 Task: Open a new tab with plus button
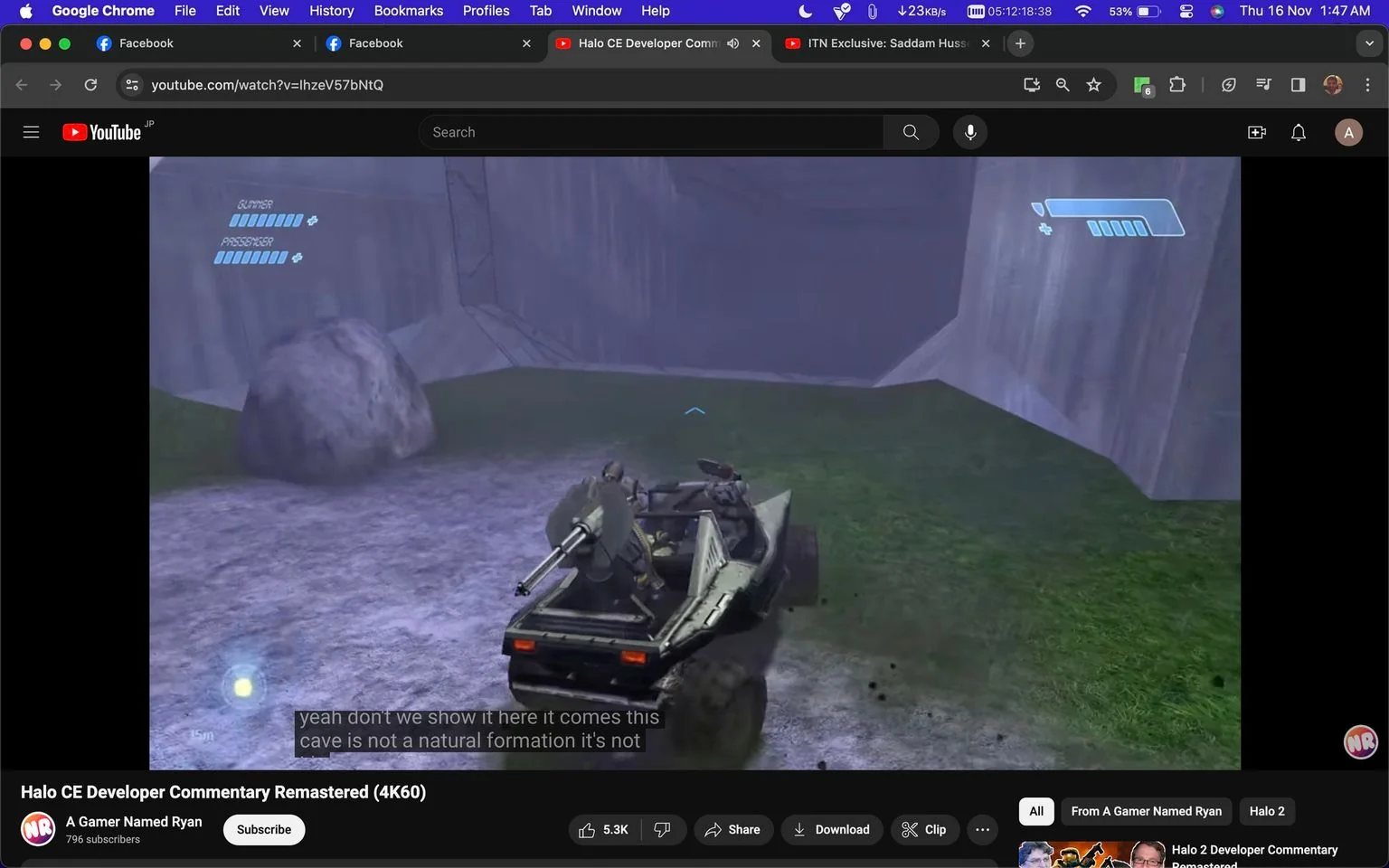pos(1020,43)
